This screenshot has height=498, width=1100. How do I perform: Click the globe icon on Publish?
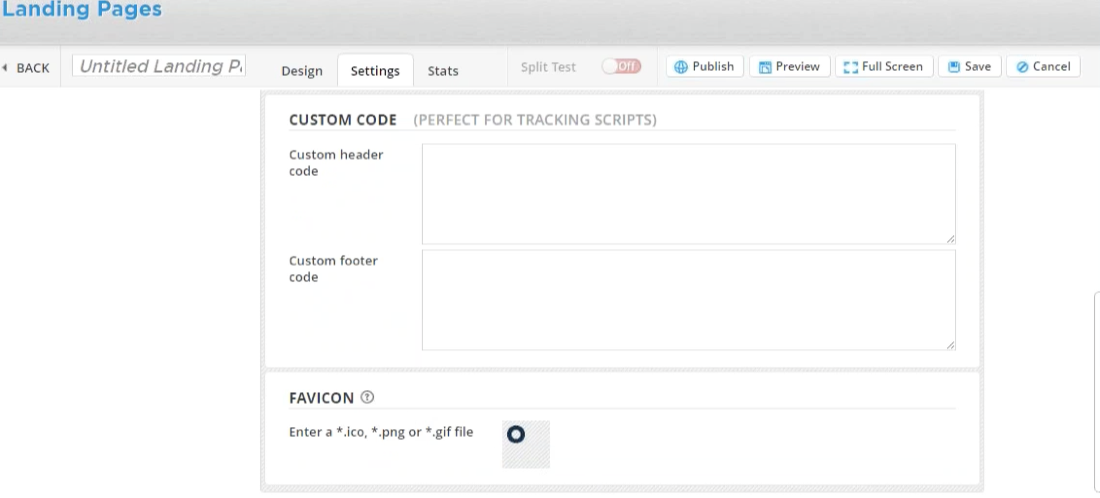680,67
